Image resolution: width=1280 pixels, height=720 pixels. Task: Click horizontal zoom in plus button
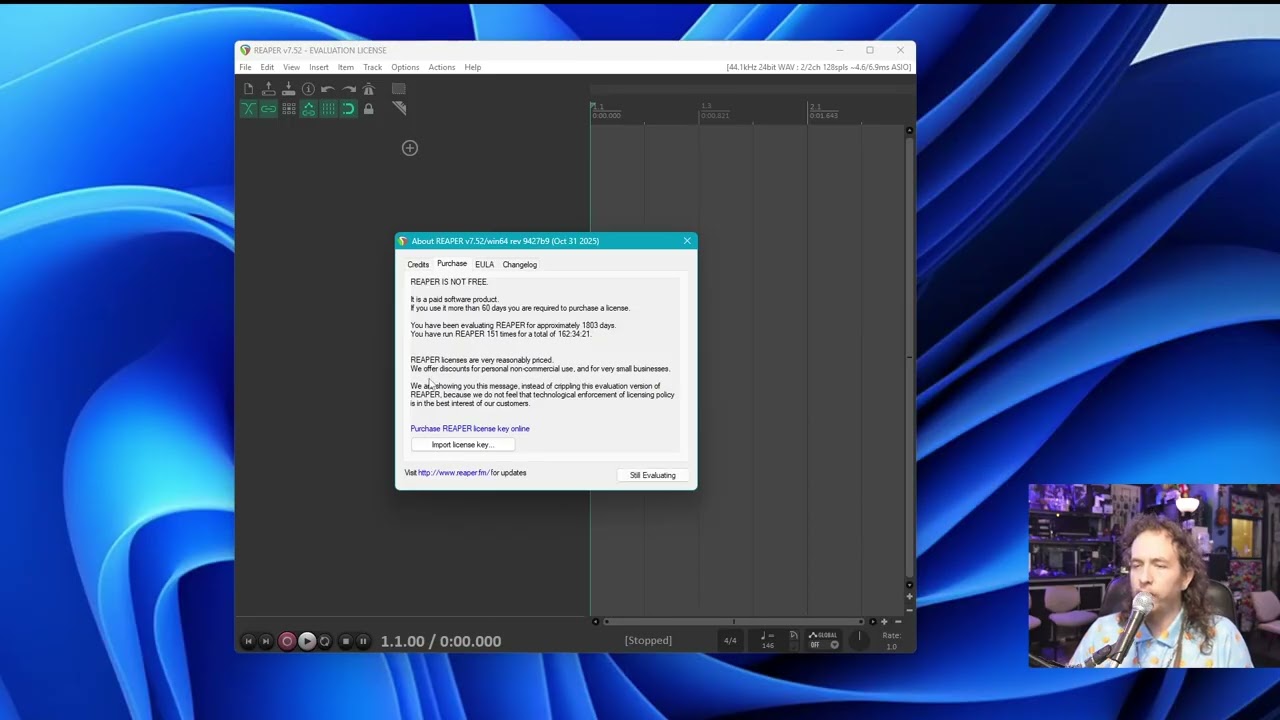click(x=884, y=621)
